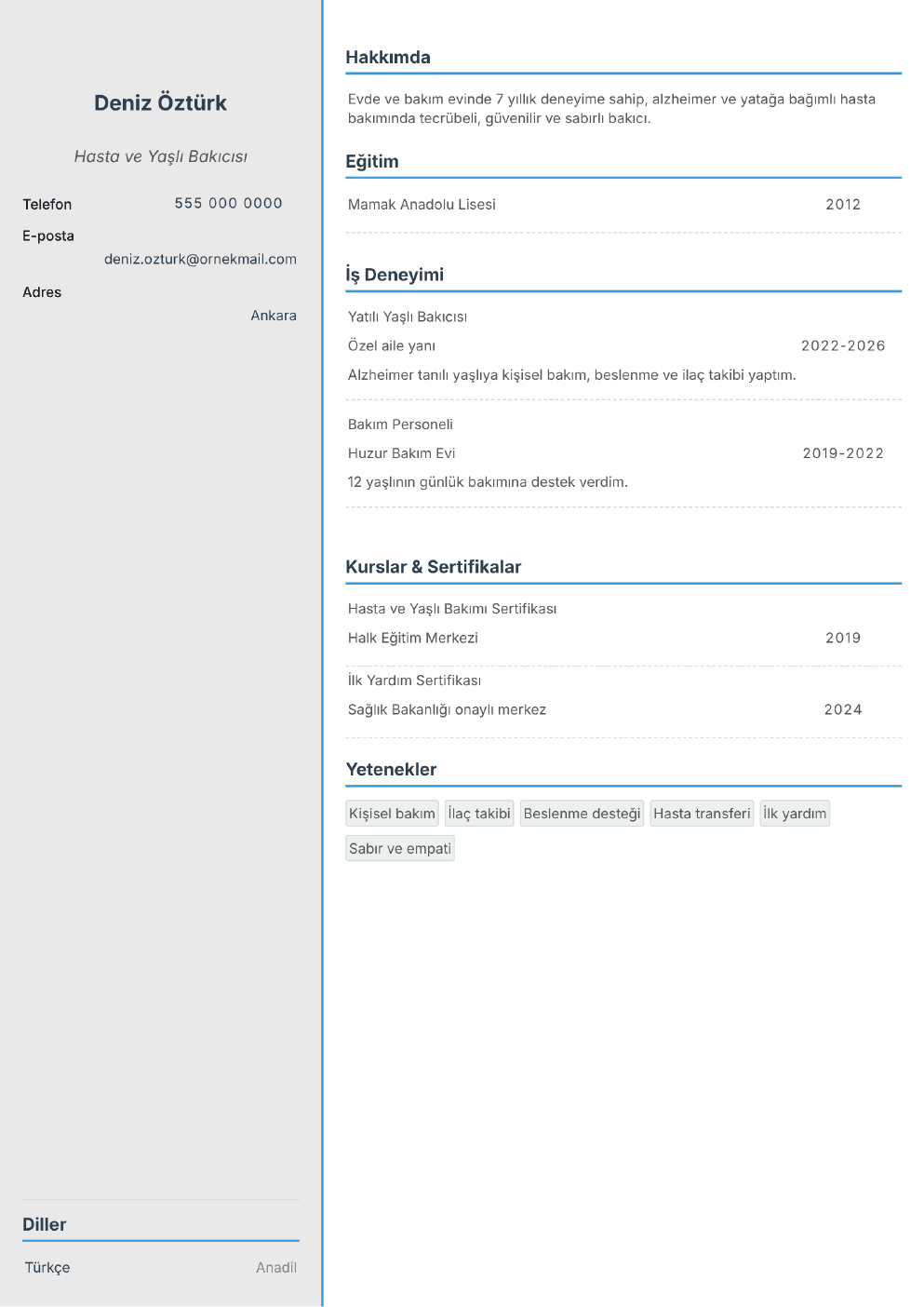Click the Eğitim section heading
This screenshot has width=924, height=1307.
click(372, 161)
